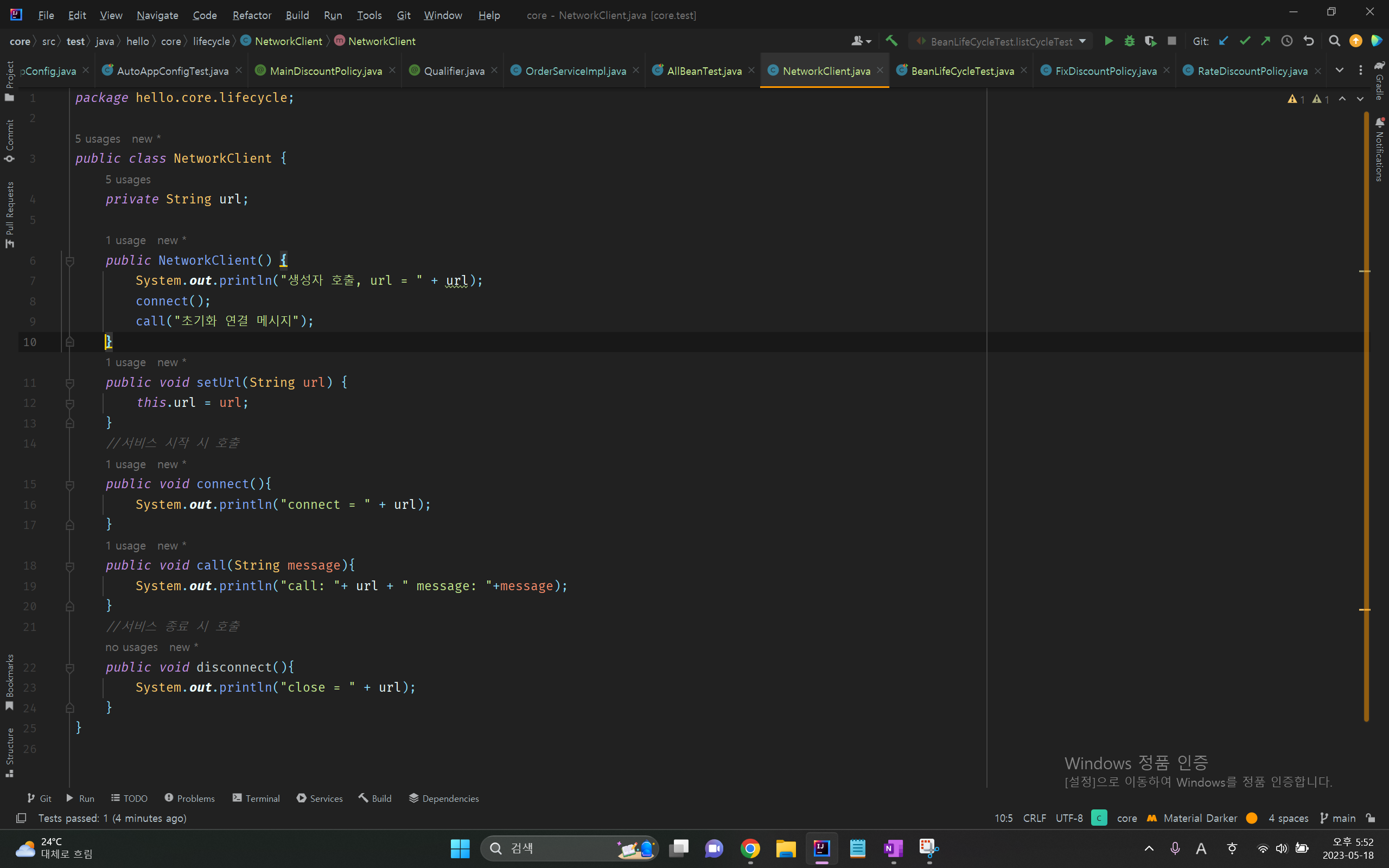Viewport: 1389px width, 868px height.
Task: Click the read-only lock icon in status bar
Action: 1371,818
